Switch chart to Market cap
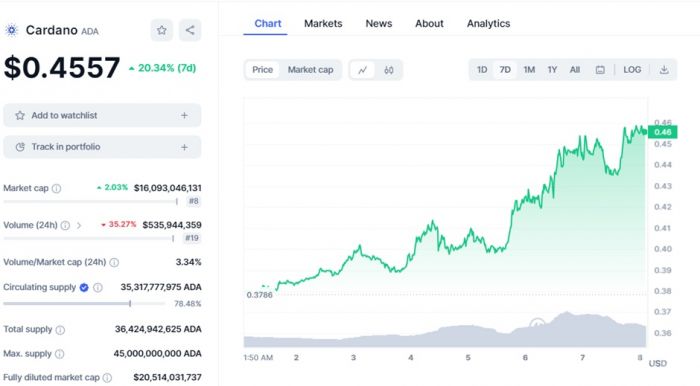 310,70
